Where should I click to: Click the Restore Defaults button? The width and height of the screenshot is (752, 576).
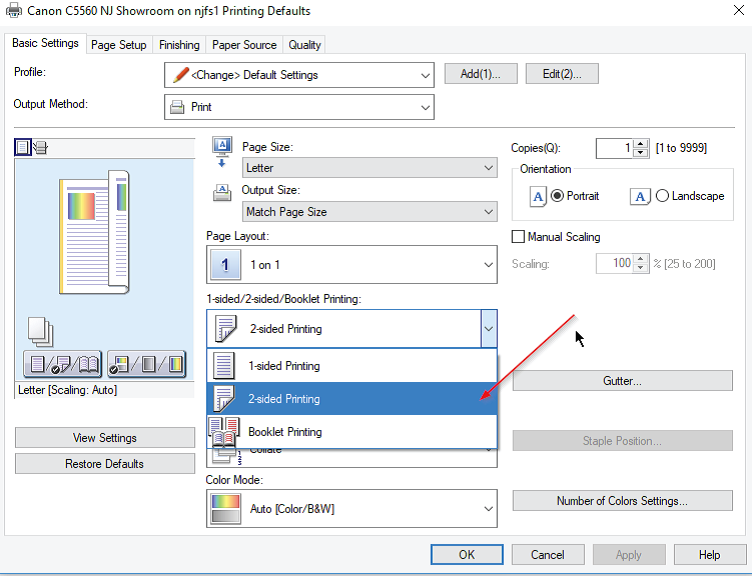(x=104, y=464)
